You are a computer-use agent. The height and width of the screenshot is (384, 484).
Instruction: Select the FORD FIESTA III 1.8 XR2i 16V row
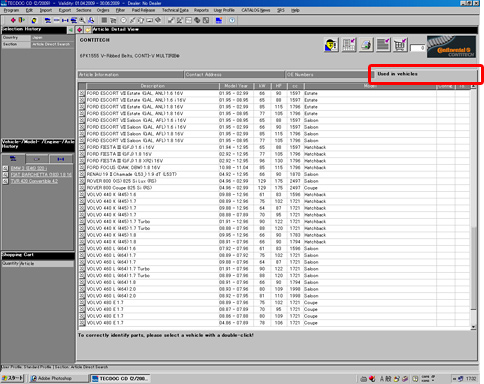click(x=275, y=161)
